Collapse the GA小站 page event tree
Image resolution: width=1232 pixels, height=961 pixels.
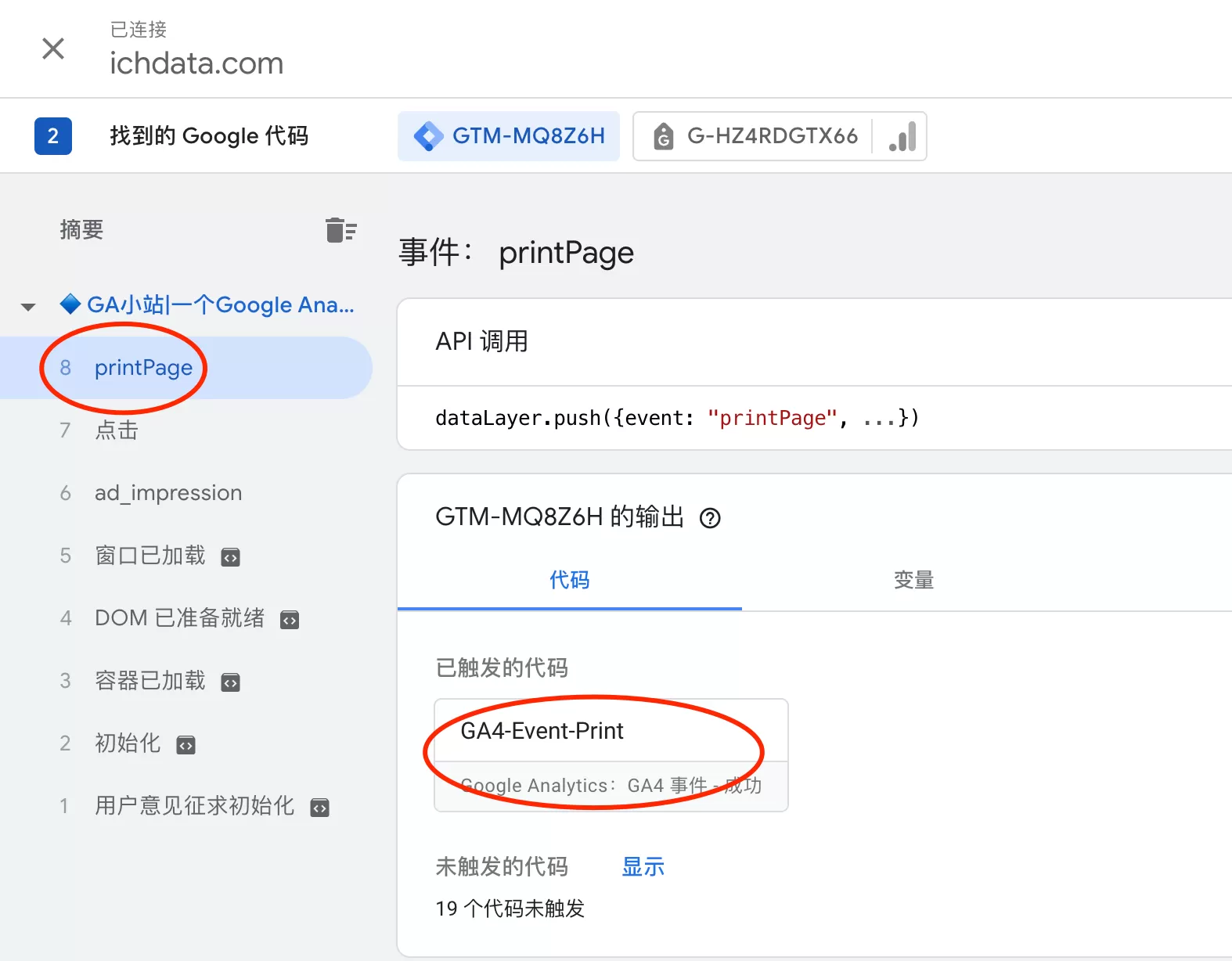tap(29, 306)
